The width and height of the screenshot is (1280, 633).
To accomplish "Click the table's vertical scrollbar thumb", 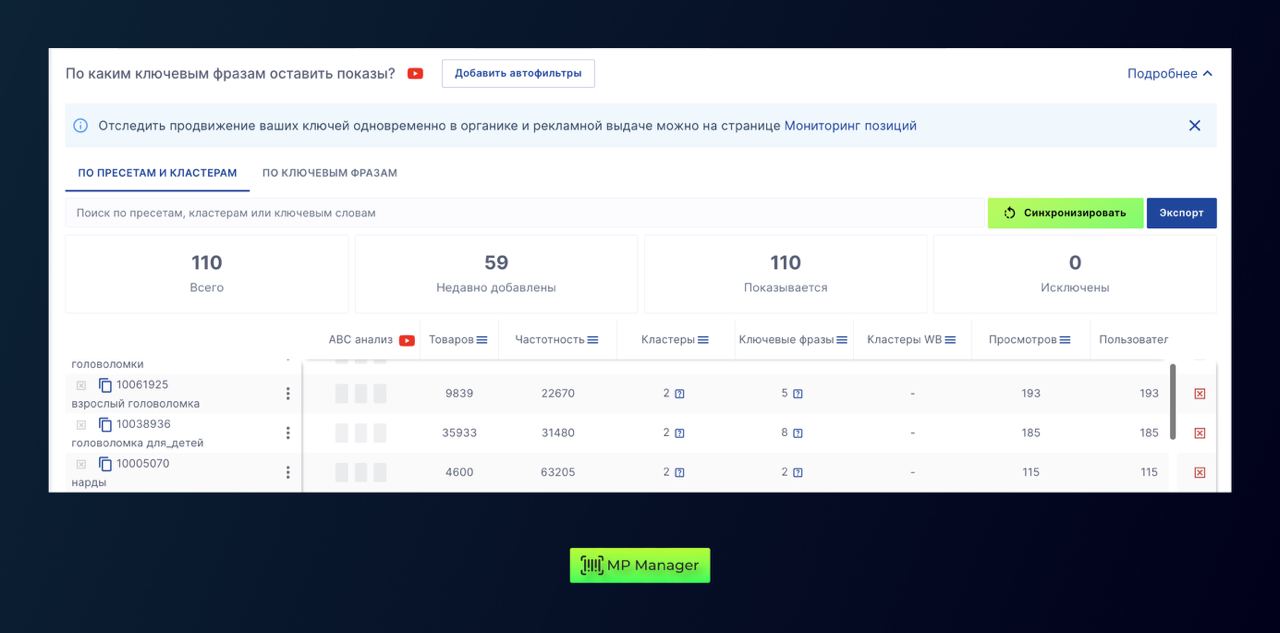I will [1173, 400].
